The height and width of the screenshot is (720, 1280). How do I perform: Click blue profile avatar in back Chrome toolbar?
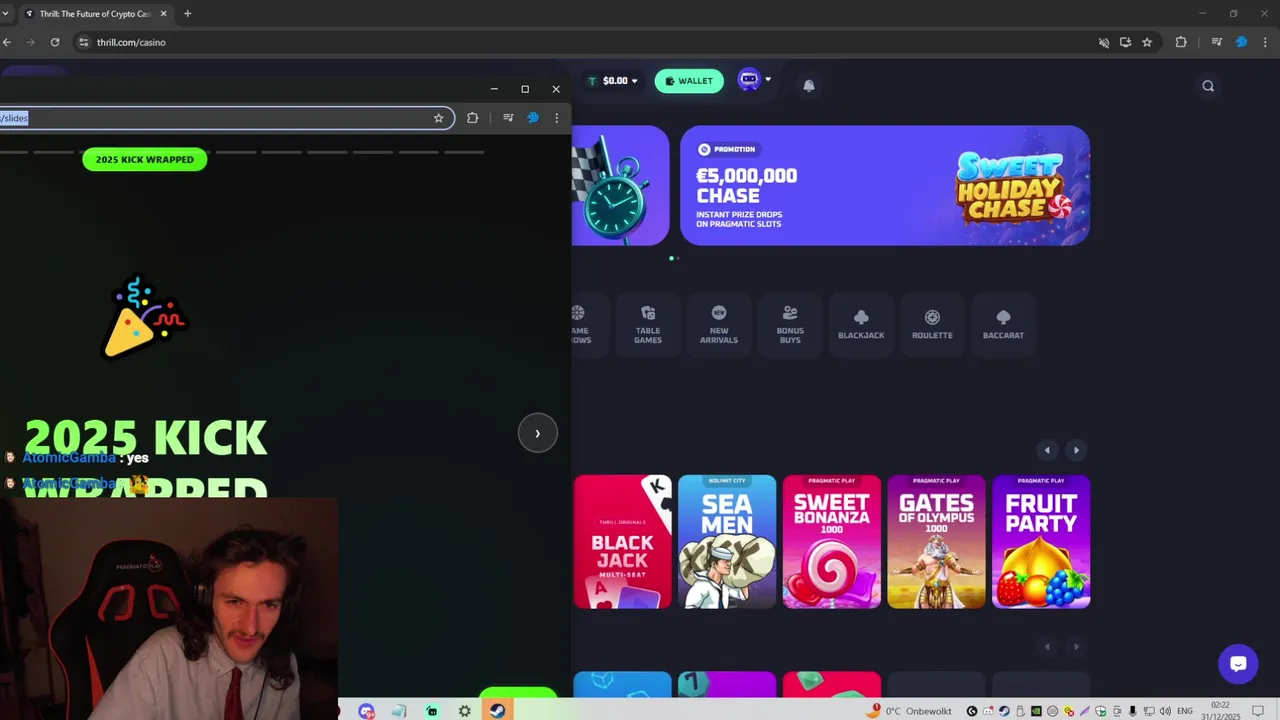[1242, 42]
